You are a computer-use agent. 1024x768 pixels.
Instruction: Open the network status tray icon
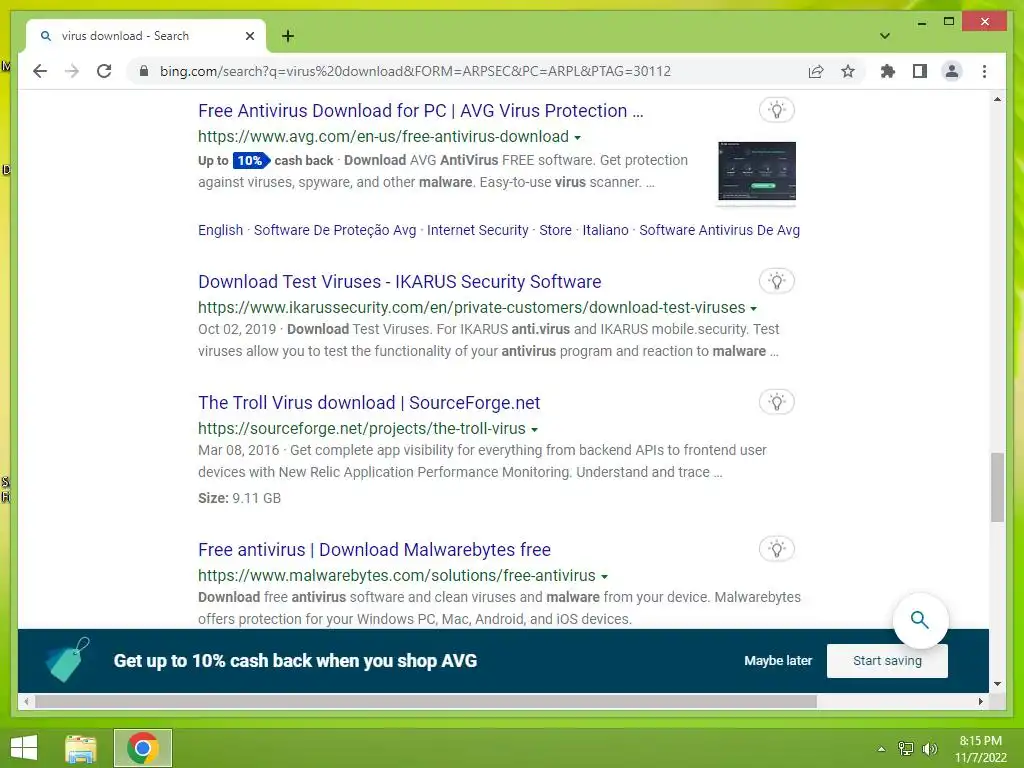point(905,748)
